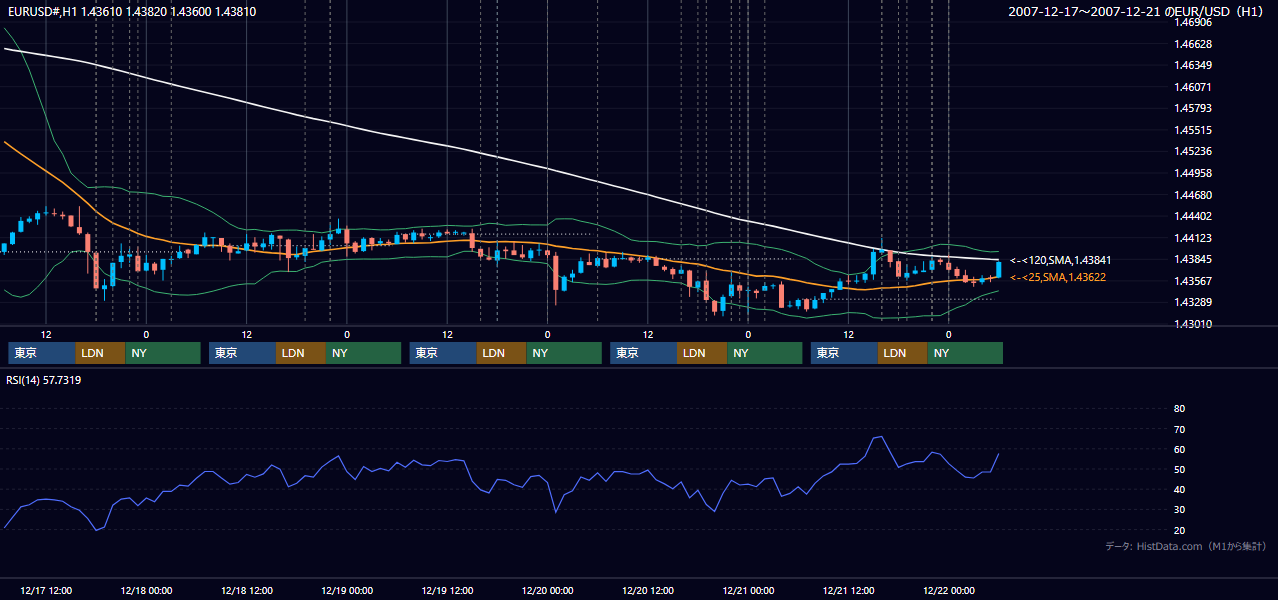1278x600 pixels.
Task: Click the 2007-12-17~2007-12-21 EUR/USD (H1) title
Action: [1137, 12]
